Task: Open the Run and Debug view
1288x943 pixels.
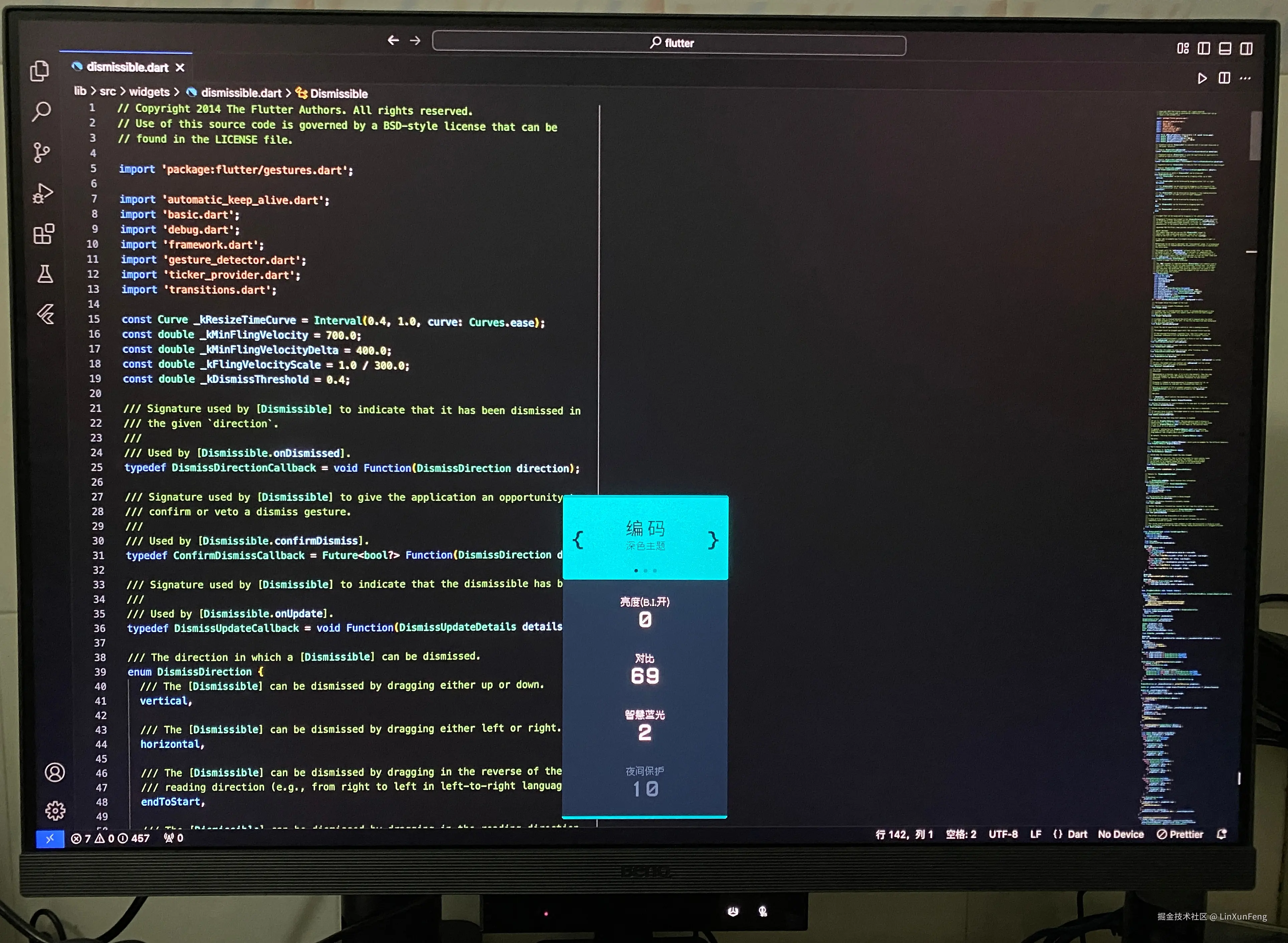Action: coord(43,193)
